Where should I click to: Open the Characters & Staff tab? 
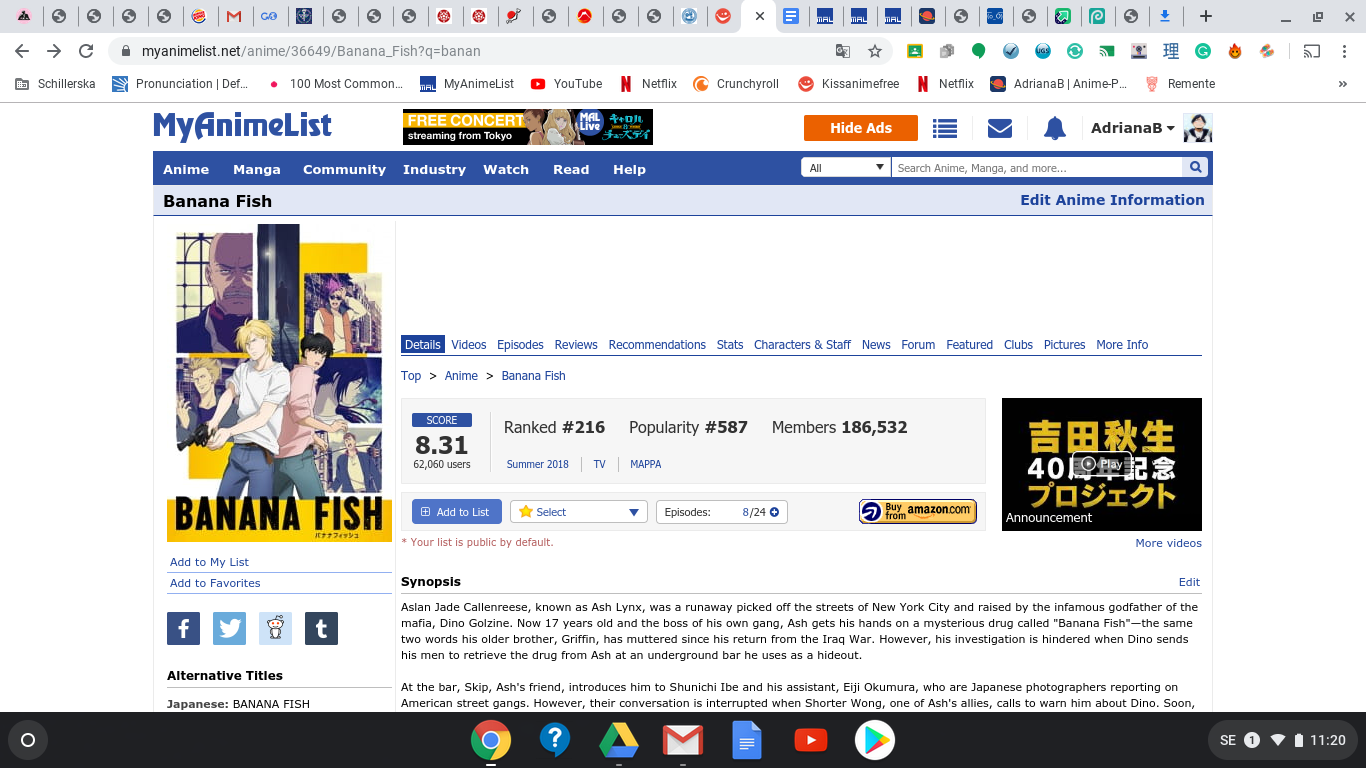pos(802,344)
